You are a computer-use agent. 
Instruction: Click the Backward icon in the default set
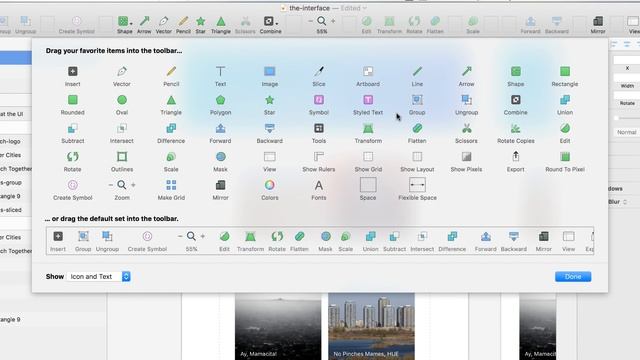(x=513, y=236)
